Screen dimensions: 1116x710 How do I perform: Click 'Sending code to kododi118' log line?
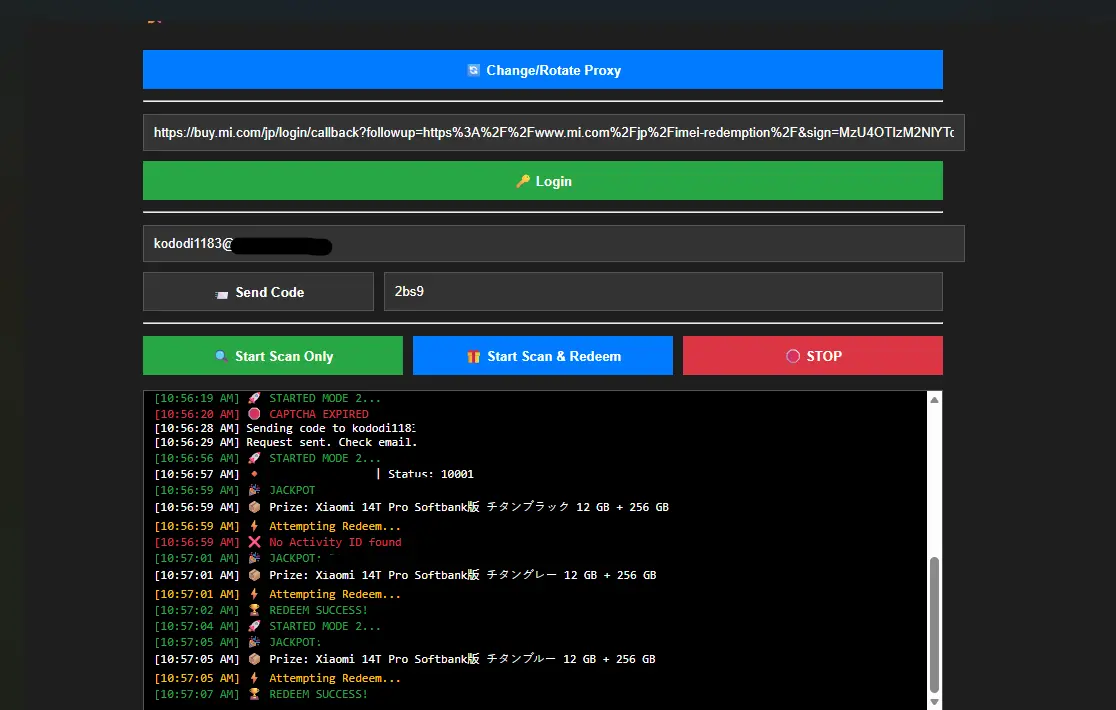(x=285, y=428)
